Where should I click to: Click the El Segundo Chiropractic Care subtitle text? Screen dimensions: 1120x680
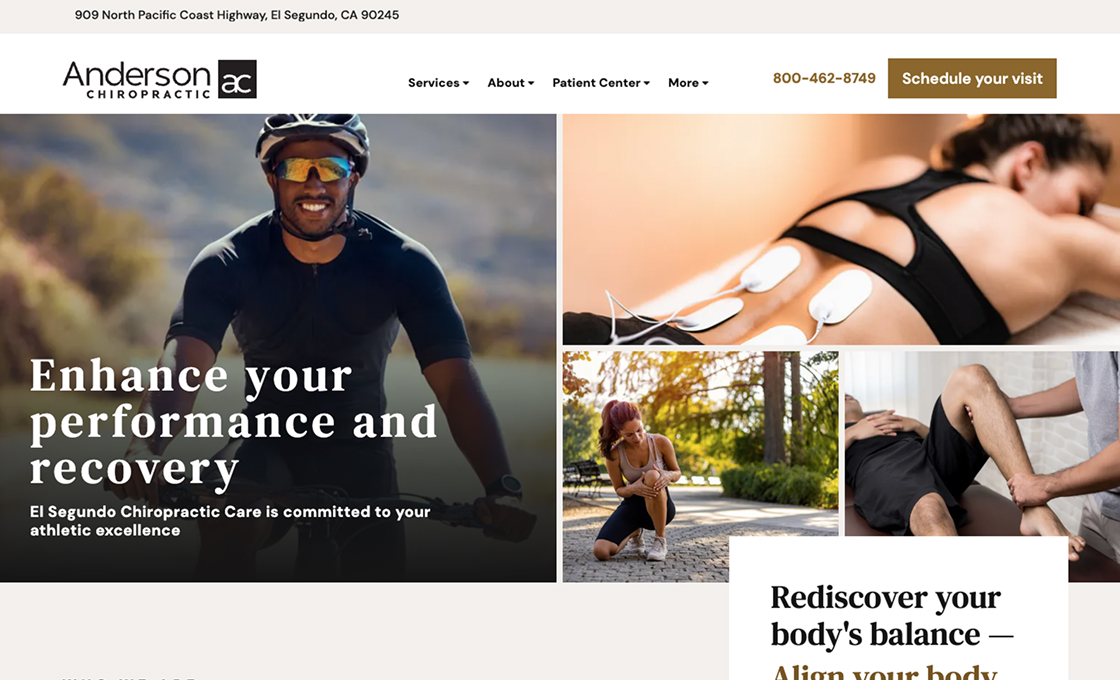pos(230,521)
